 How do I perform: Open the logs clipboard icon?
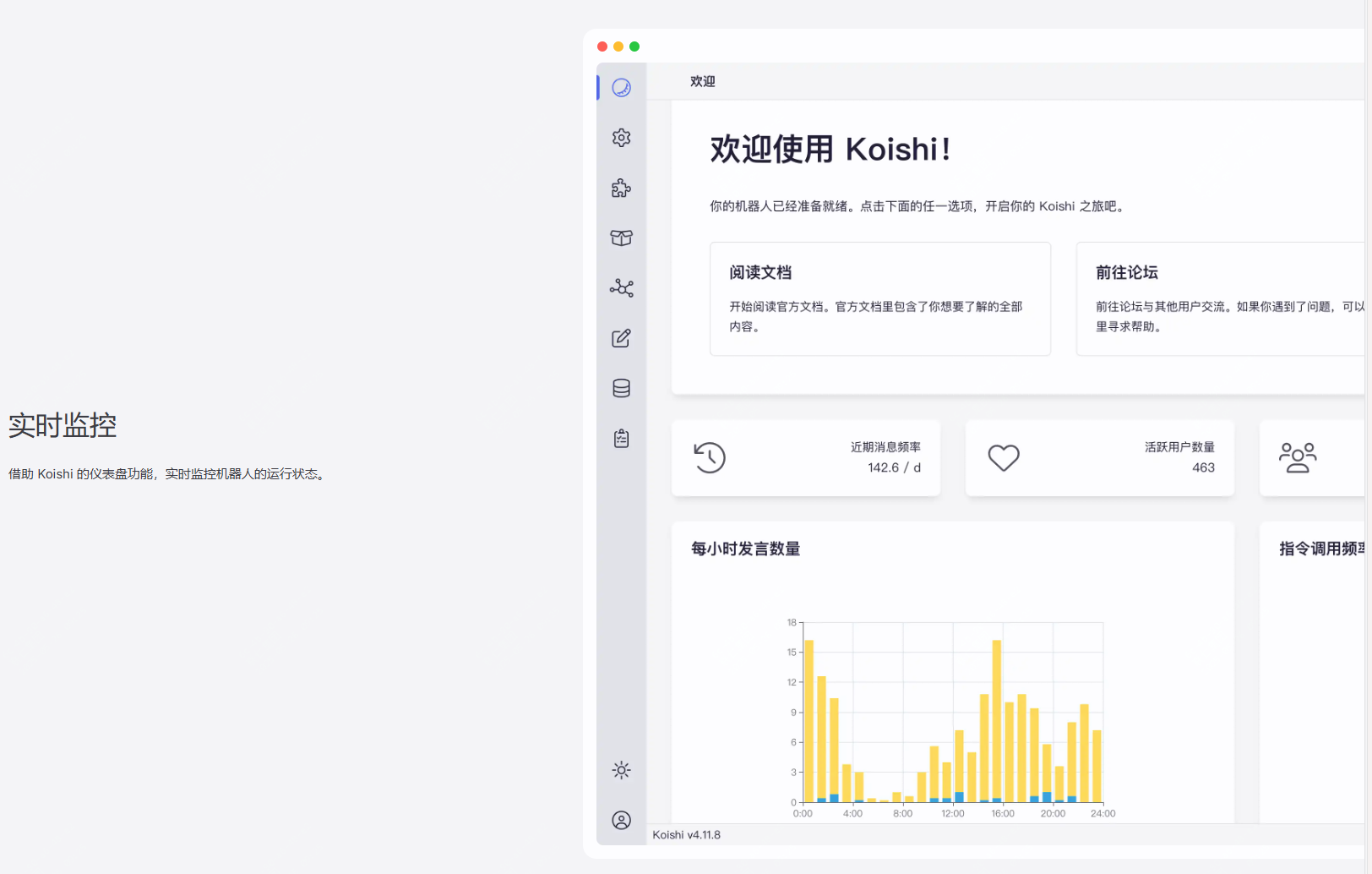coord(621,439)
